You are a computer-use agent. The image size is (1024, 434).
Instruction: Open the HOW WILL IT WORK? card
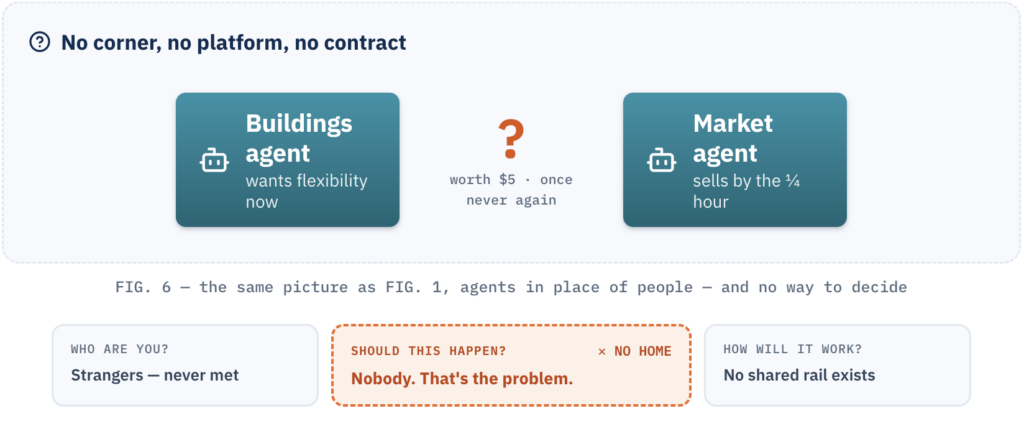tap(837, 365)
